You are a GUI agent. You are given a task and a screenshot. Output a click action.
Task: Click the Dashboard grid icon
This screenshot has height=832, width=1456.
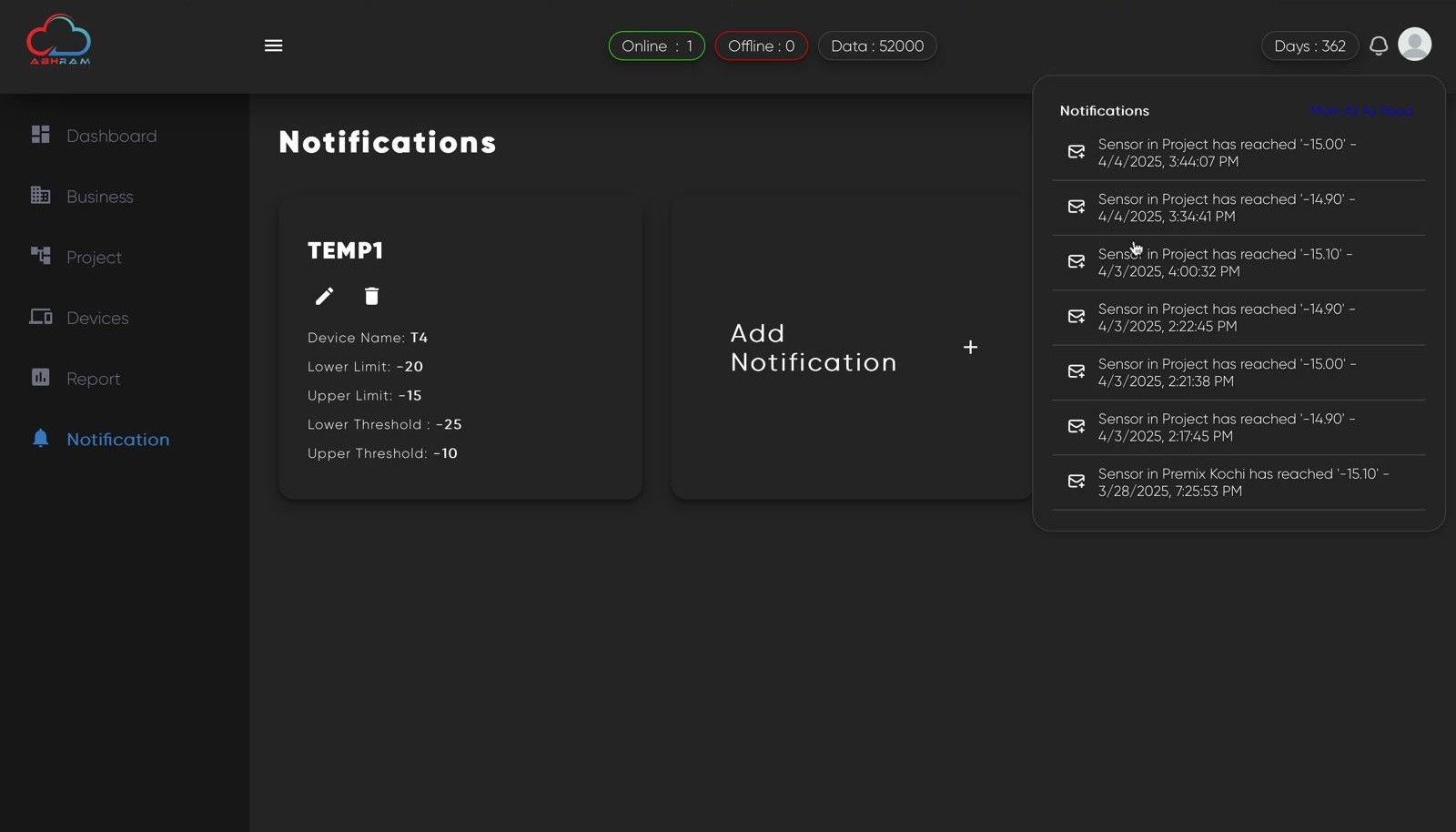pyautogui.click(x=40, y=135)
